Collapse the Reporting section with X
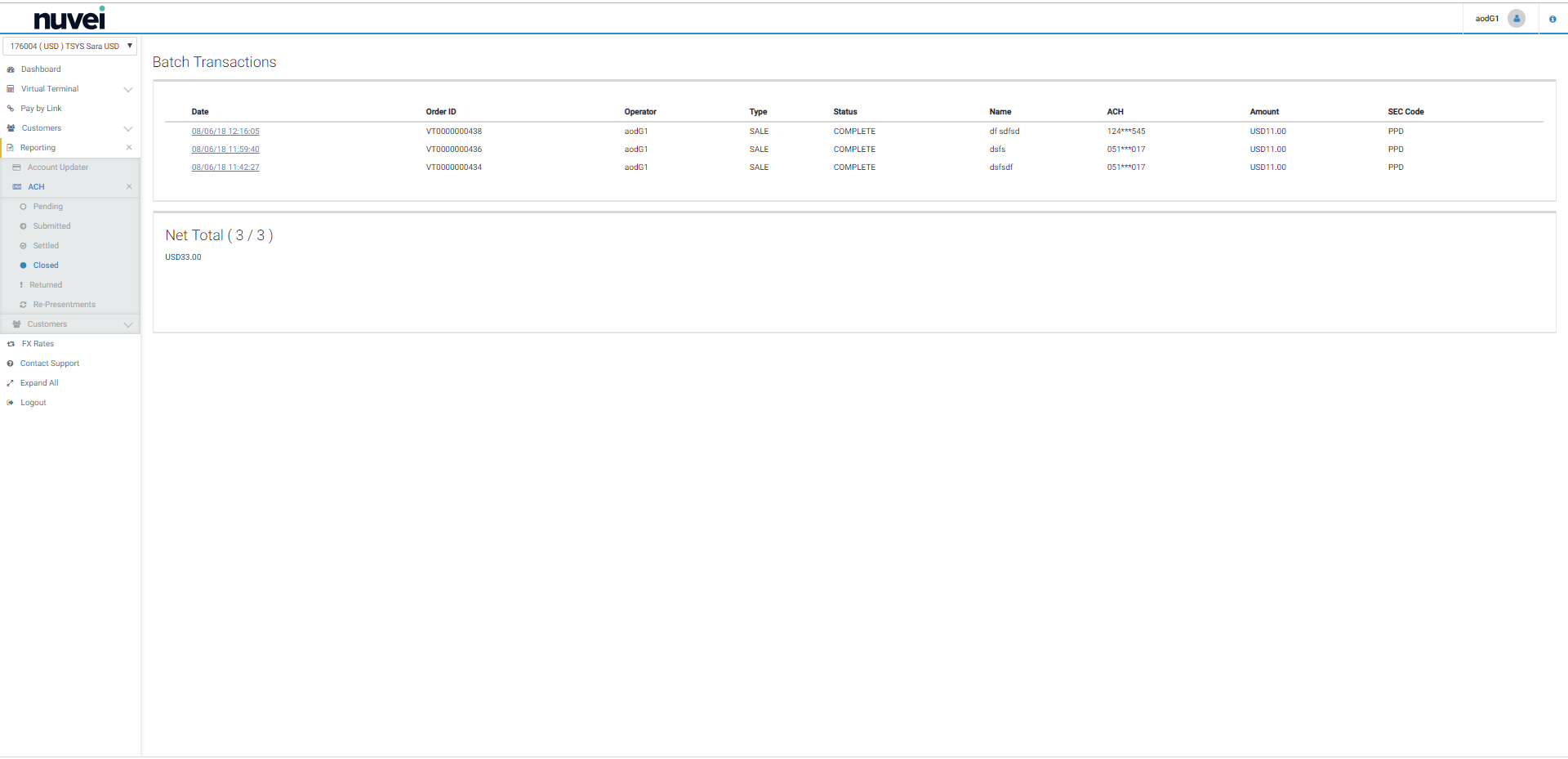This screenshot has height=759, width=1568. click(x=129, y=148)
